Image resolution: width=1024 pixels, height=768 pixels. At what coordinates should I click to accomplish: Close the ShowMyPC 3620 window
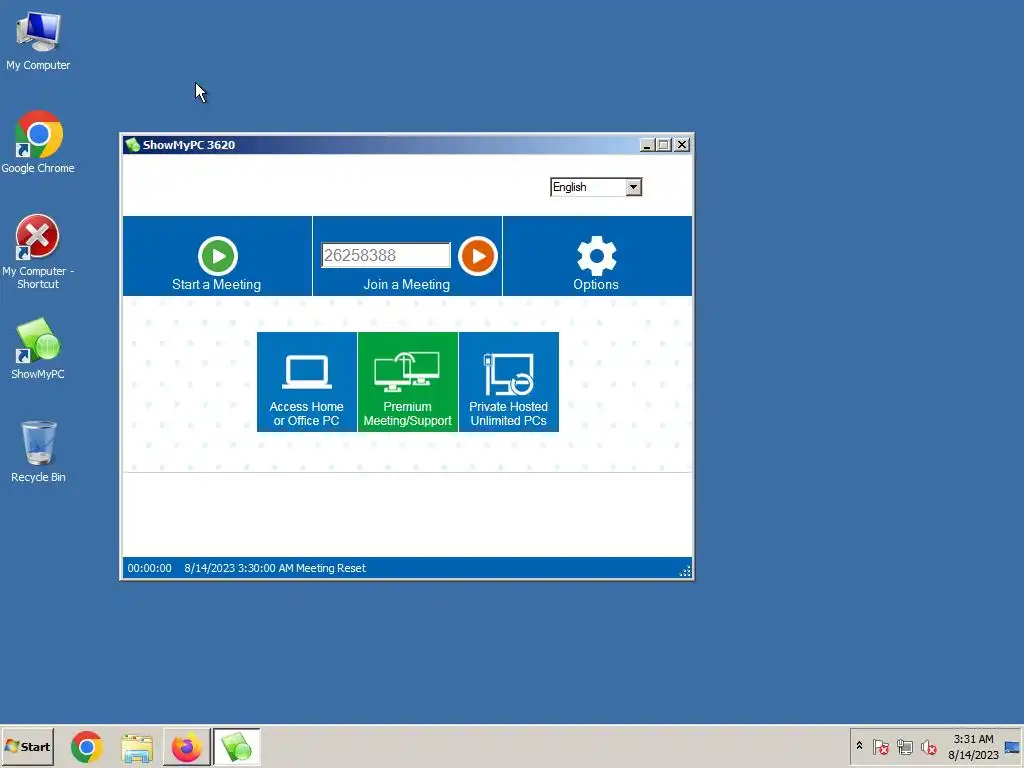click(682, 145)
